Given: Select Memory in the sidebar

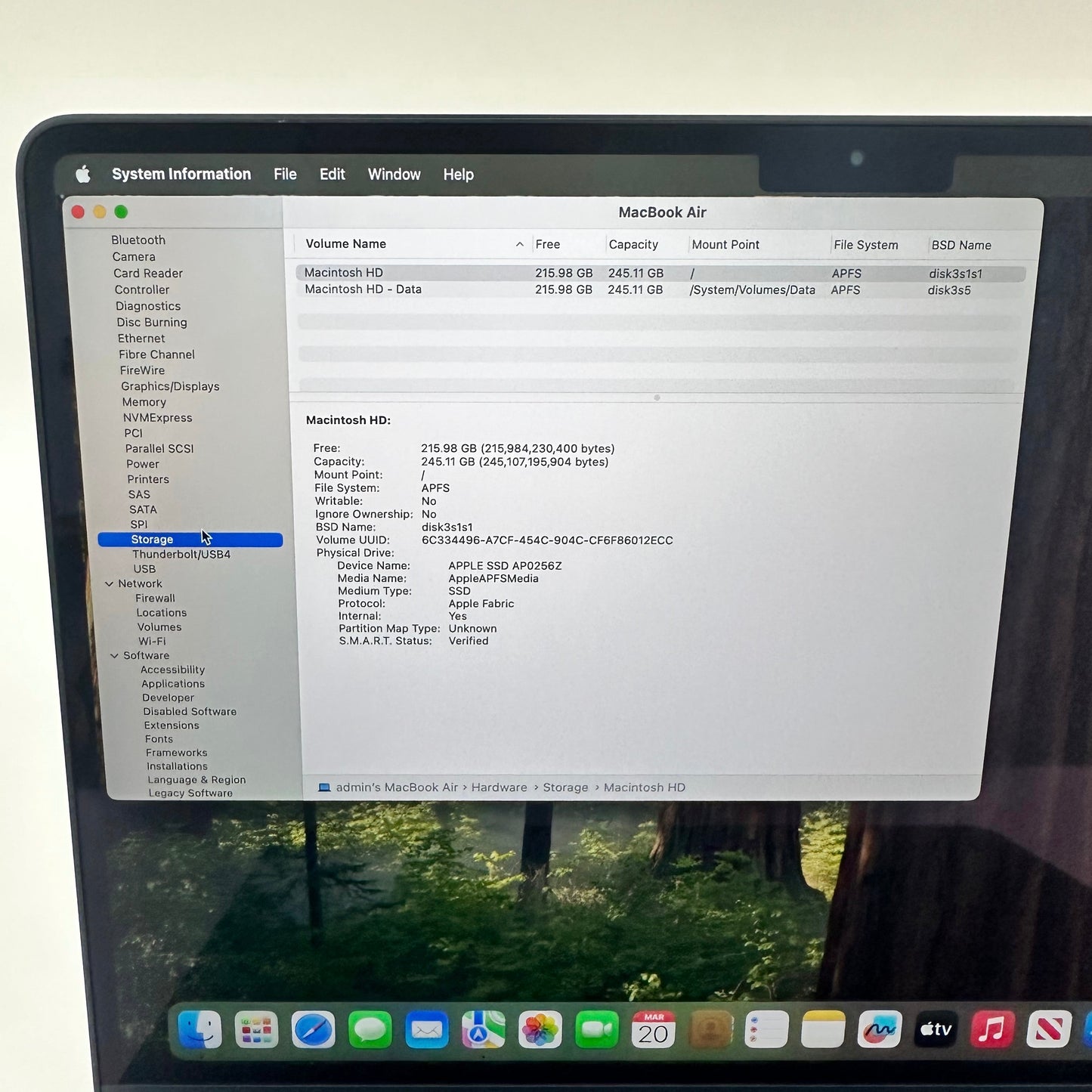Looking at the screenshot, I should 144,402.
